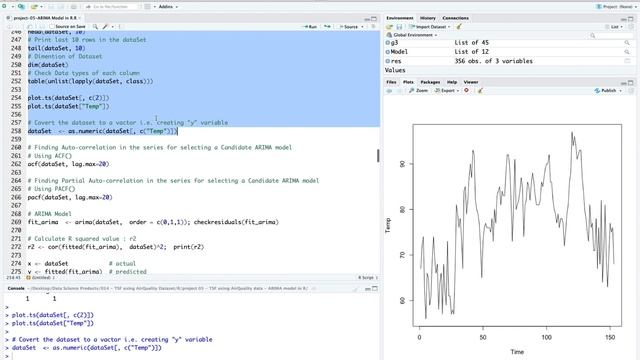
Task: Open the Global Environment dropdown
Action: click(412, 35)
